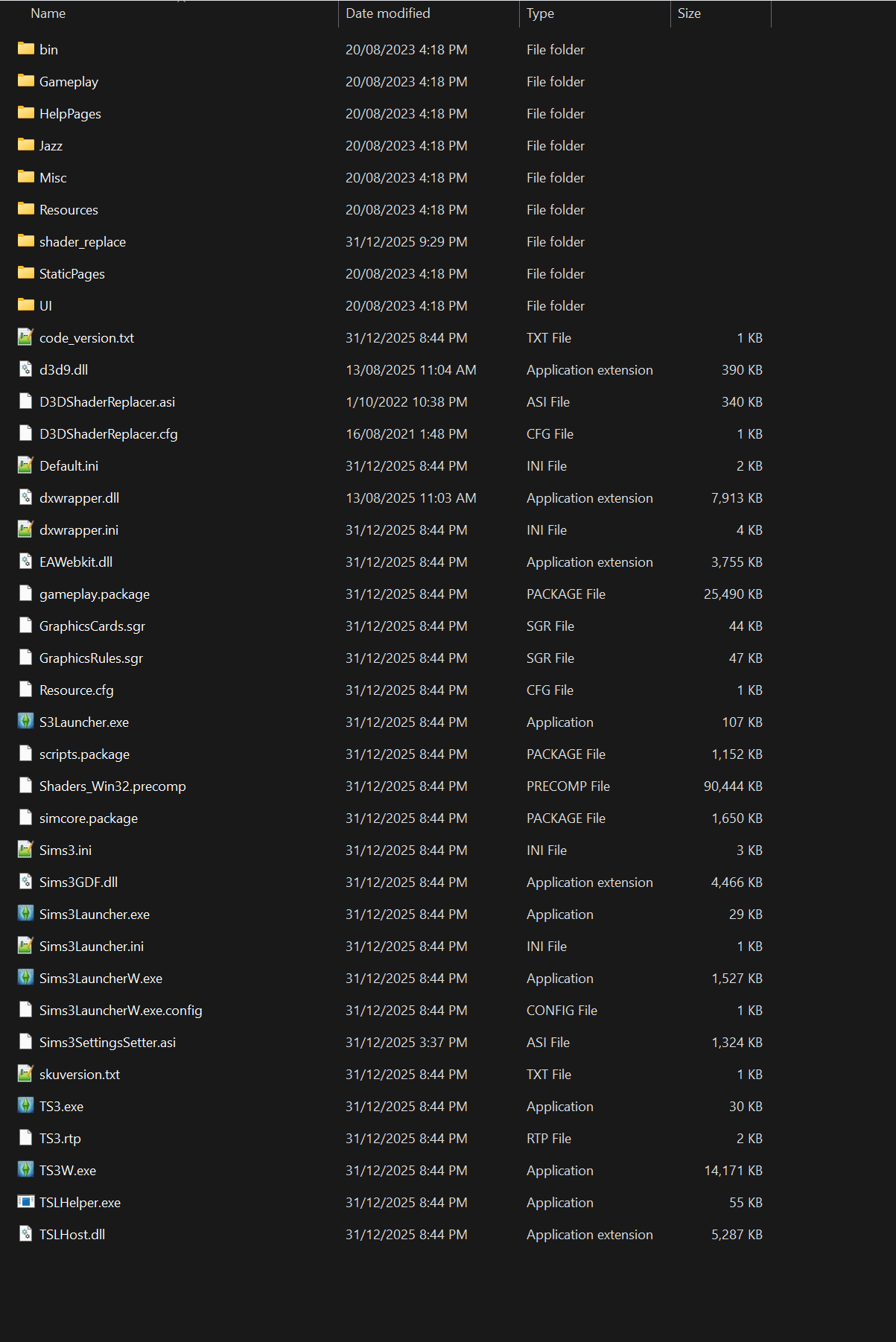This screenshot has height=1342, width=896.
Task: Click the 14,171 KB size value
Action: [x=733, y=1171]
